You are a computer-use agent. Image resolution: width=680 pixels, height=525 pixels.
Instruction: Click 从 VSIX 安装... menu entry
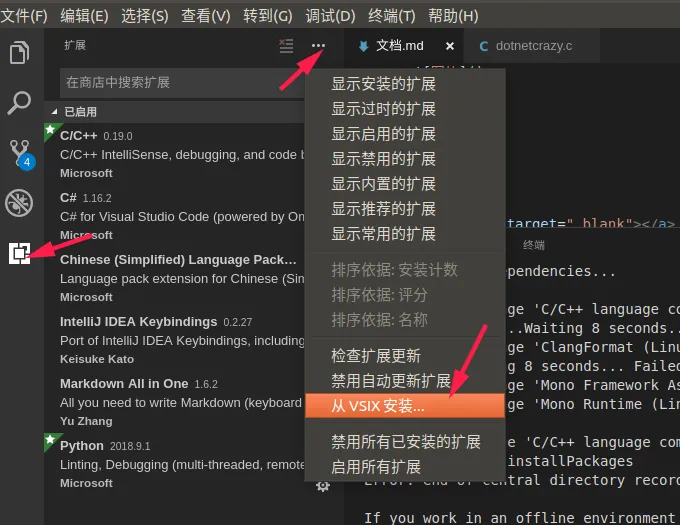[x=405, y=406]
